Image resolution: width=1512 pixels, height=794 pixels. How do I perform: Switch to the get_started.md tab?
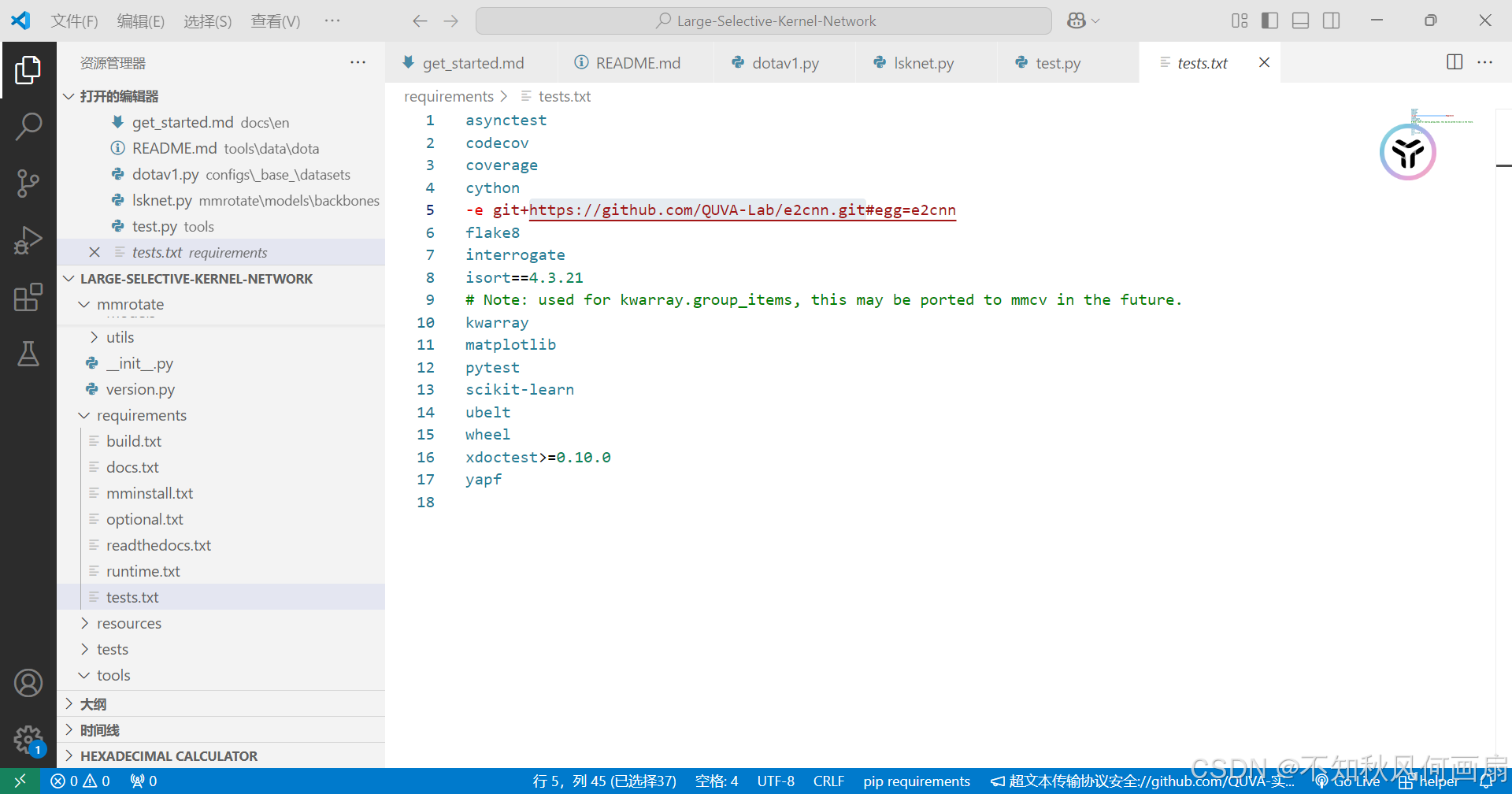coord(471,62)
